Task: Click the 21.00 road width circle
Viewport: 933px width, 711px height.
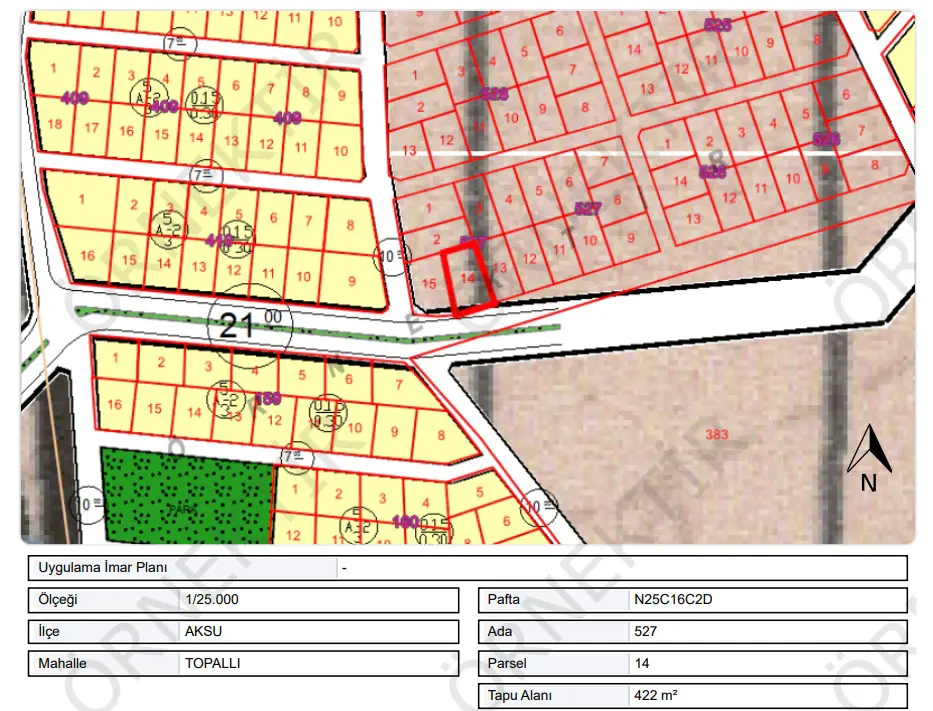Action: tap(250, 325)
